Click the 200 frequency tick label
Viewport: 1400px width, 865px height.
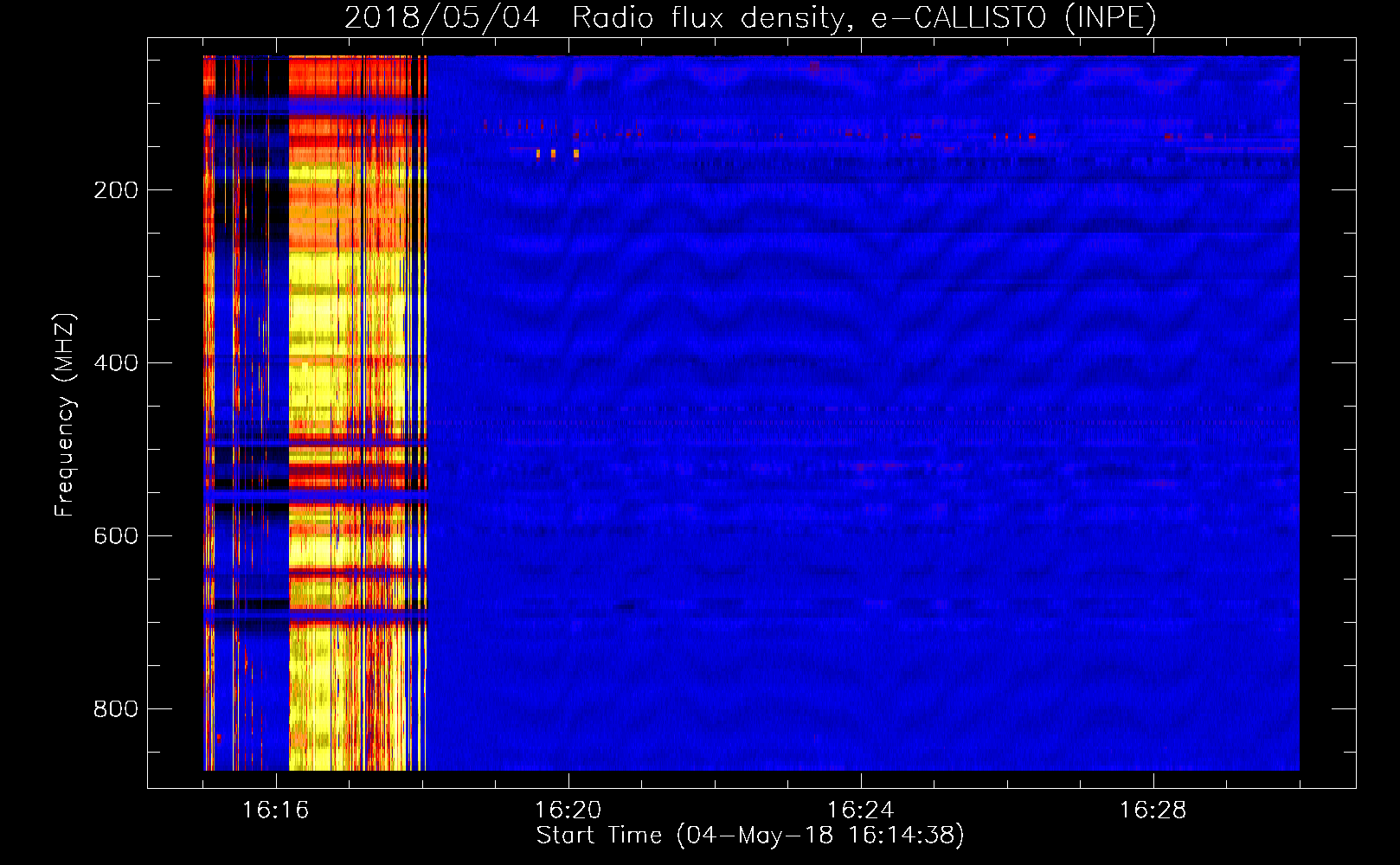(x=116, y=190)
